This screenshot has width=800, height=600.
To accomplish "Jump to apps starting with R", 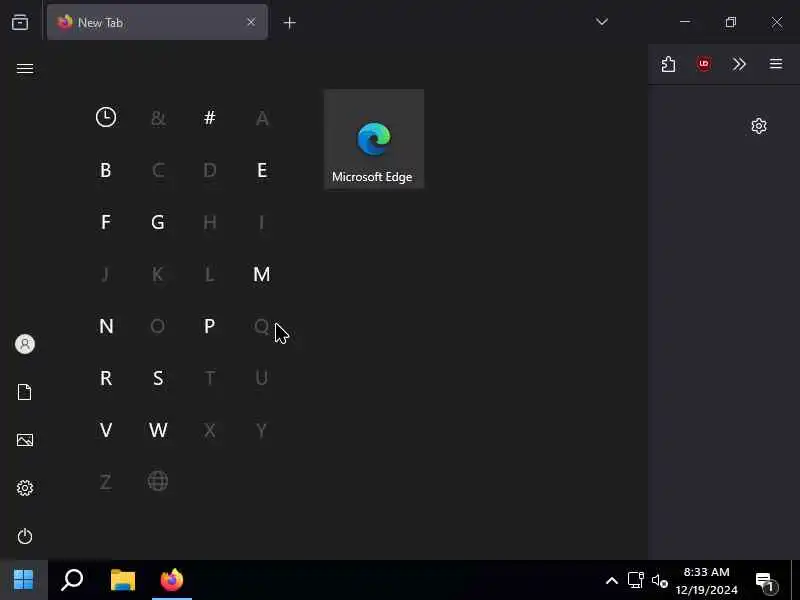I will pos(106,378).
